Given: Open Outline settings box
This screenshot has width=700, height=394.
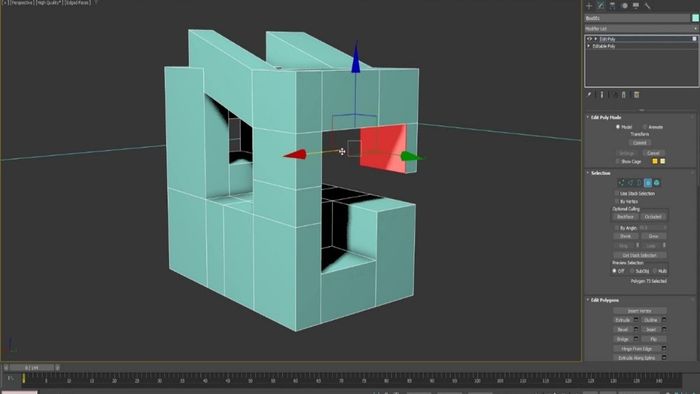Looking at the screenshot, I should [664, 320].
